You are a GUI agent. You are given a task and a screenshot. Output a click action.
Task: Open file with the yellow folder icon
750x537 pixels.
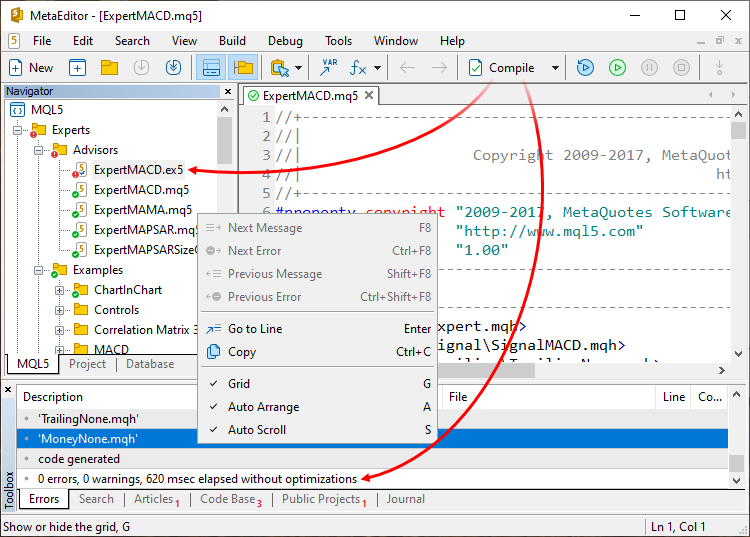click(110, 68)
